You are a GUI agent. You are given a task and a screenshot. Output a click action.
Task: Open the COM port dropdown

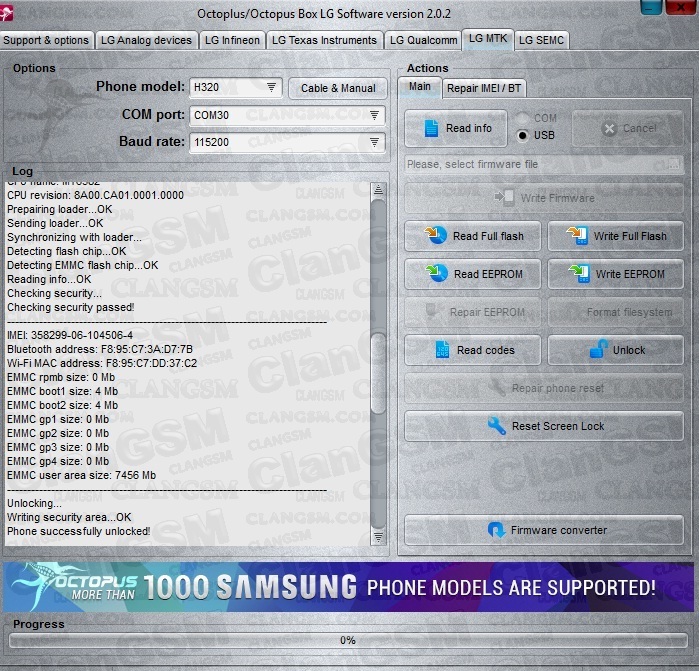[x=374, y=115]
